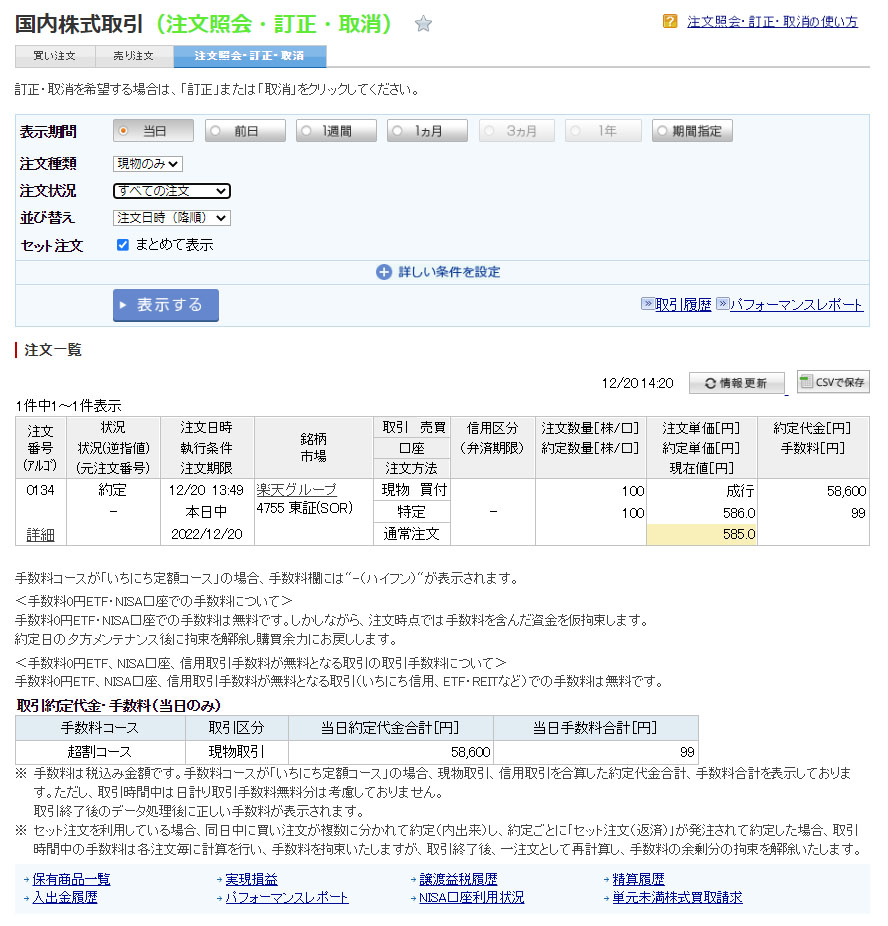Click the favorite star icon beside title
This screenshot has height=926, width=888.
point(423,24)
